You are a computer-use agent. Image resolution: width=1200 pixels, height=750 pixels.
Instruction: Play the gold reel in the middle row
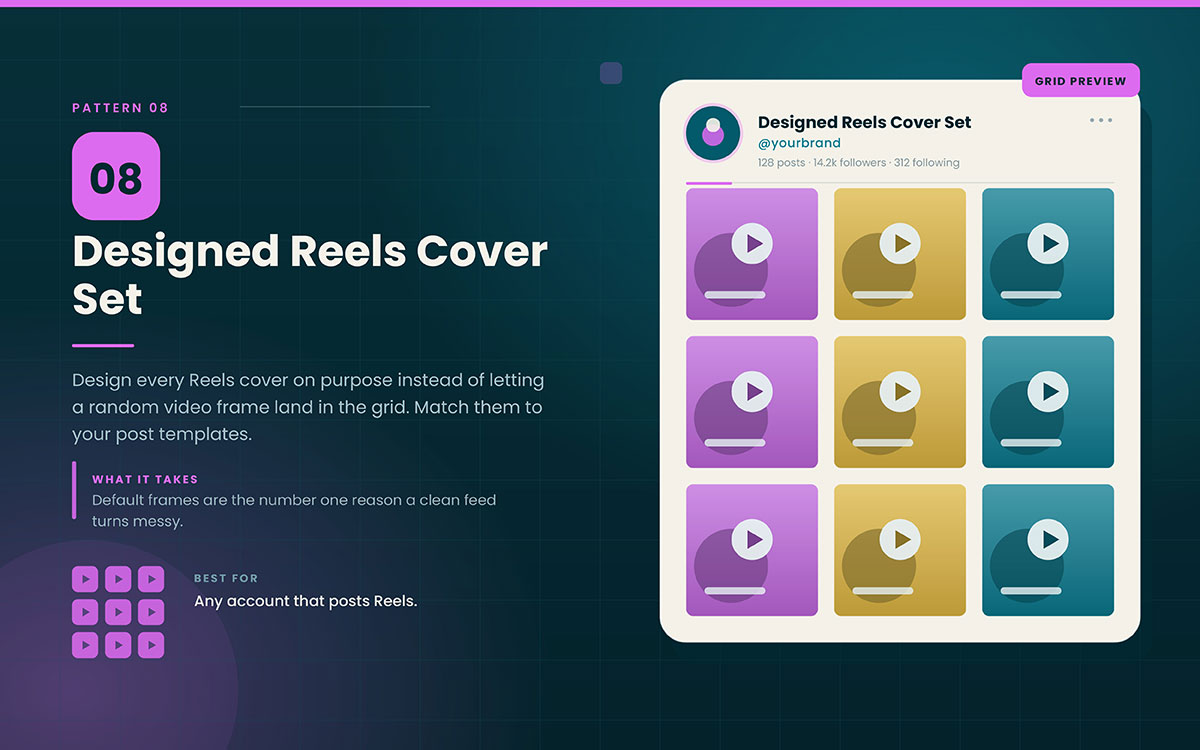click(900, 402)
